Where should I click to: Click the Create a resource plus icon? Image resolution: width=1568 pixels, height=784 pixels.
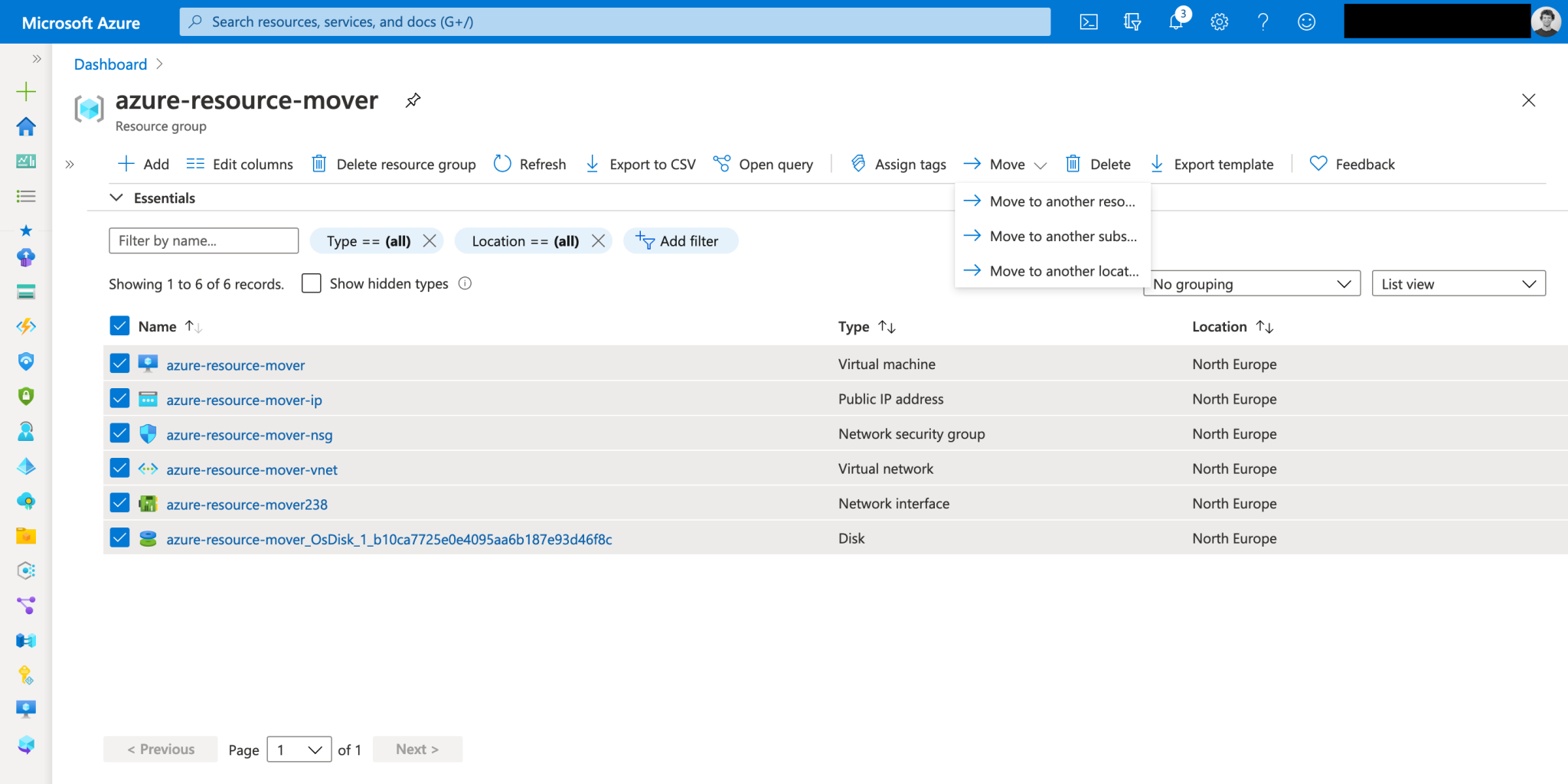pyautogui.click(x=26, y=90)
